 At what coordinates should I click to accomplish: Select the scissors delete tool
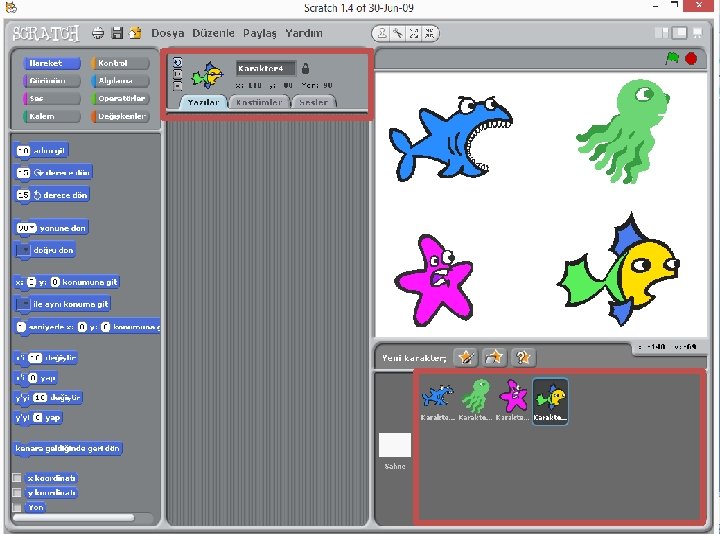398,34
